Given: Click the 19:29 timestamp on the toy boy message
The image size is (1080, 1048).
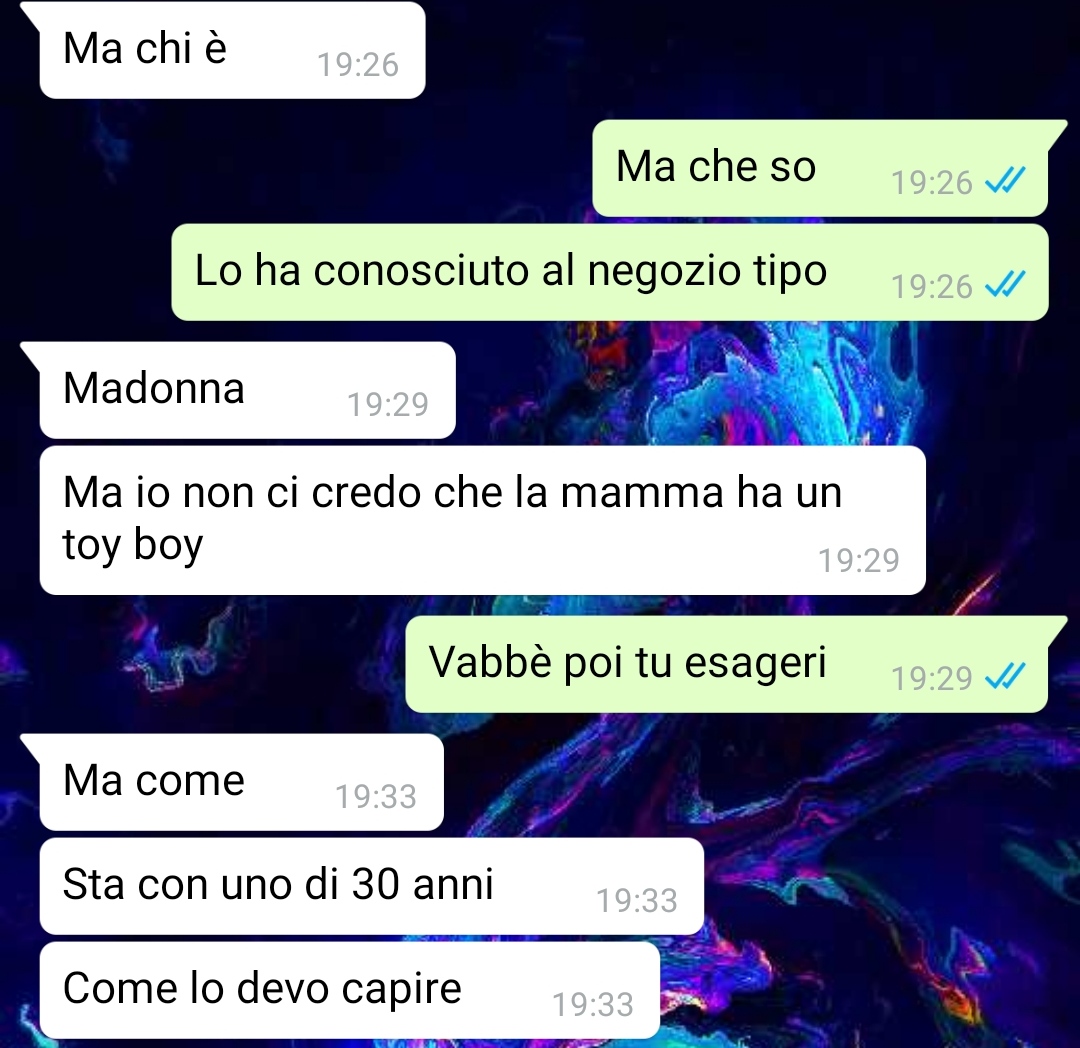Looking at the screenshot, I should pos(858,560).
